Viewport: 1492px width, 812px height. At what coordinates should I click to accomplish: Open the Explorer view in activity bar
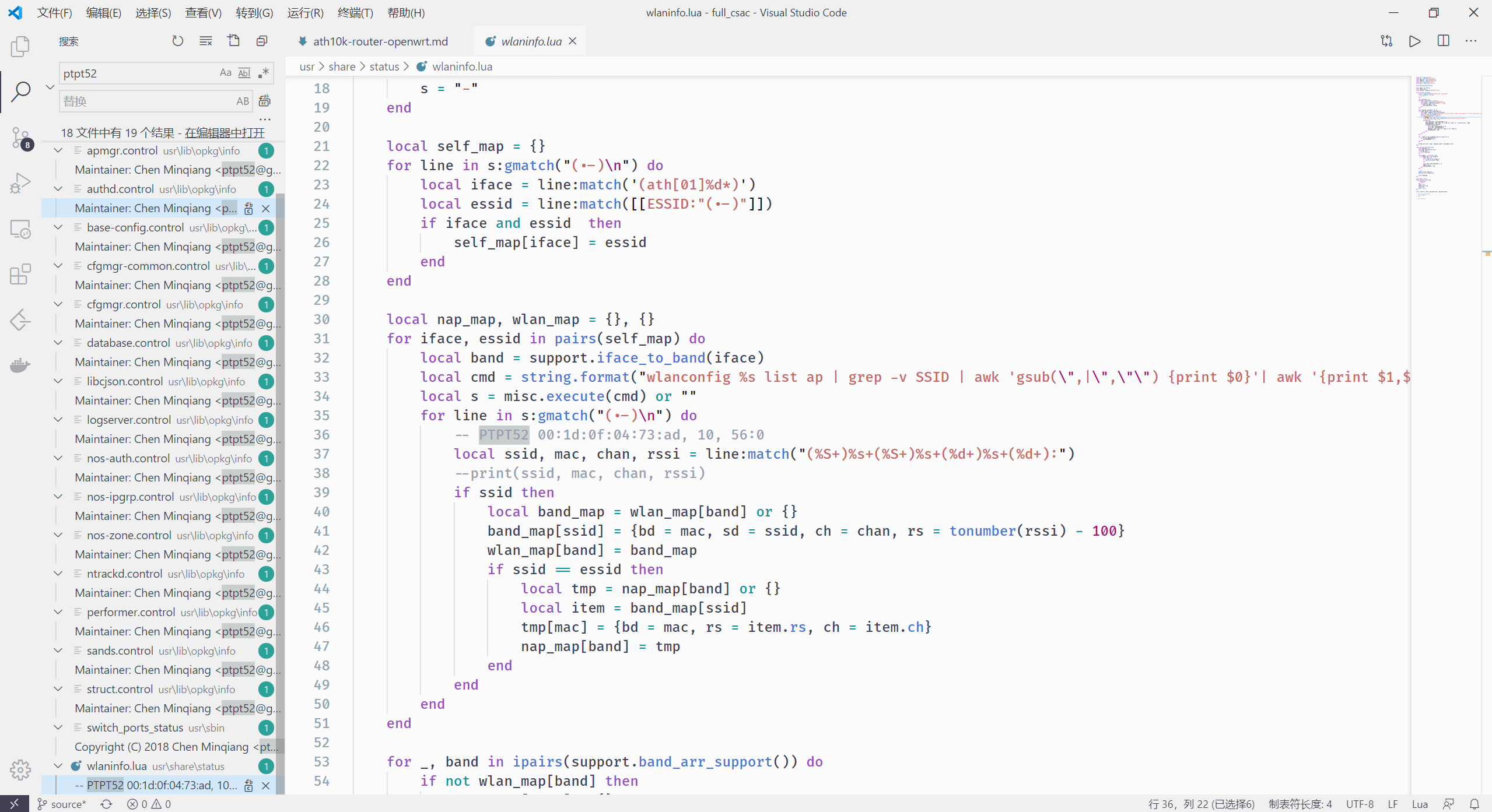20,46
